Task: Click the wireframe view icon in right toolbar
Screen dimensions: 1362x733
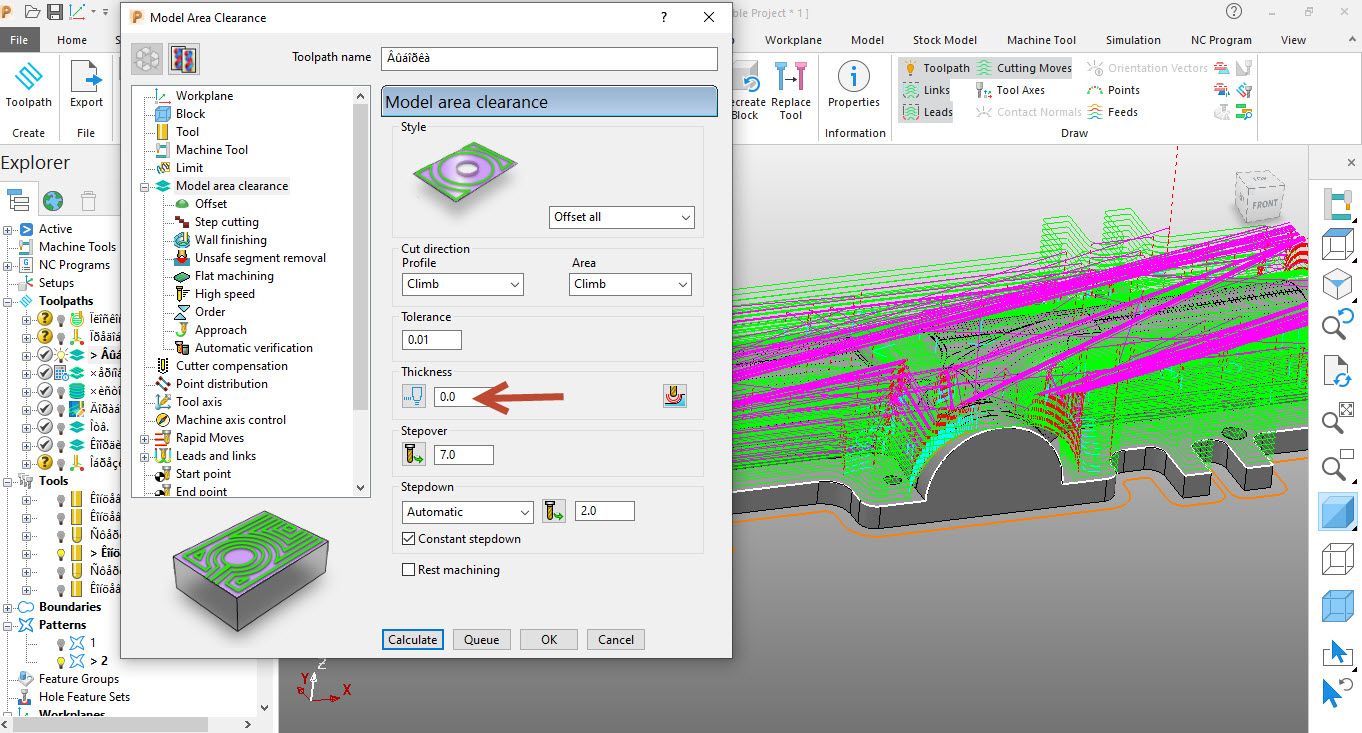Action: click(1337, 558)
